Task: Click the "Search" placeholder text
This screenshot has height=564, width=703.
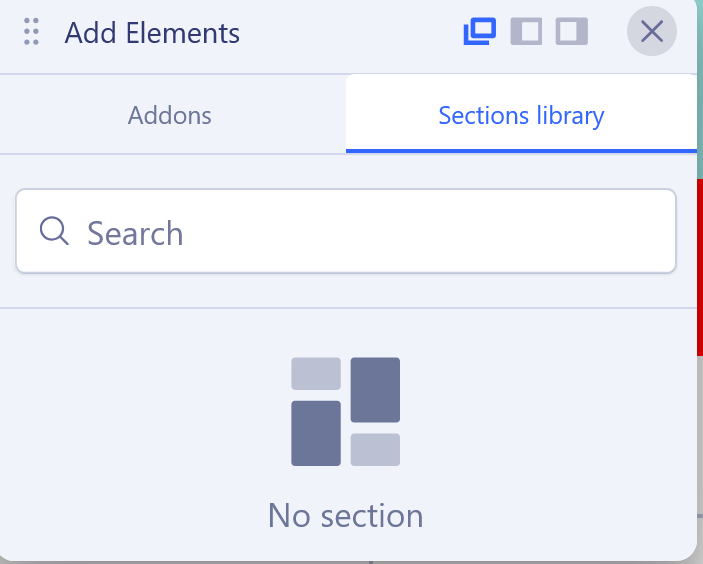Action: tap(135, 233)
